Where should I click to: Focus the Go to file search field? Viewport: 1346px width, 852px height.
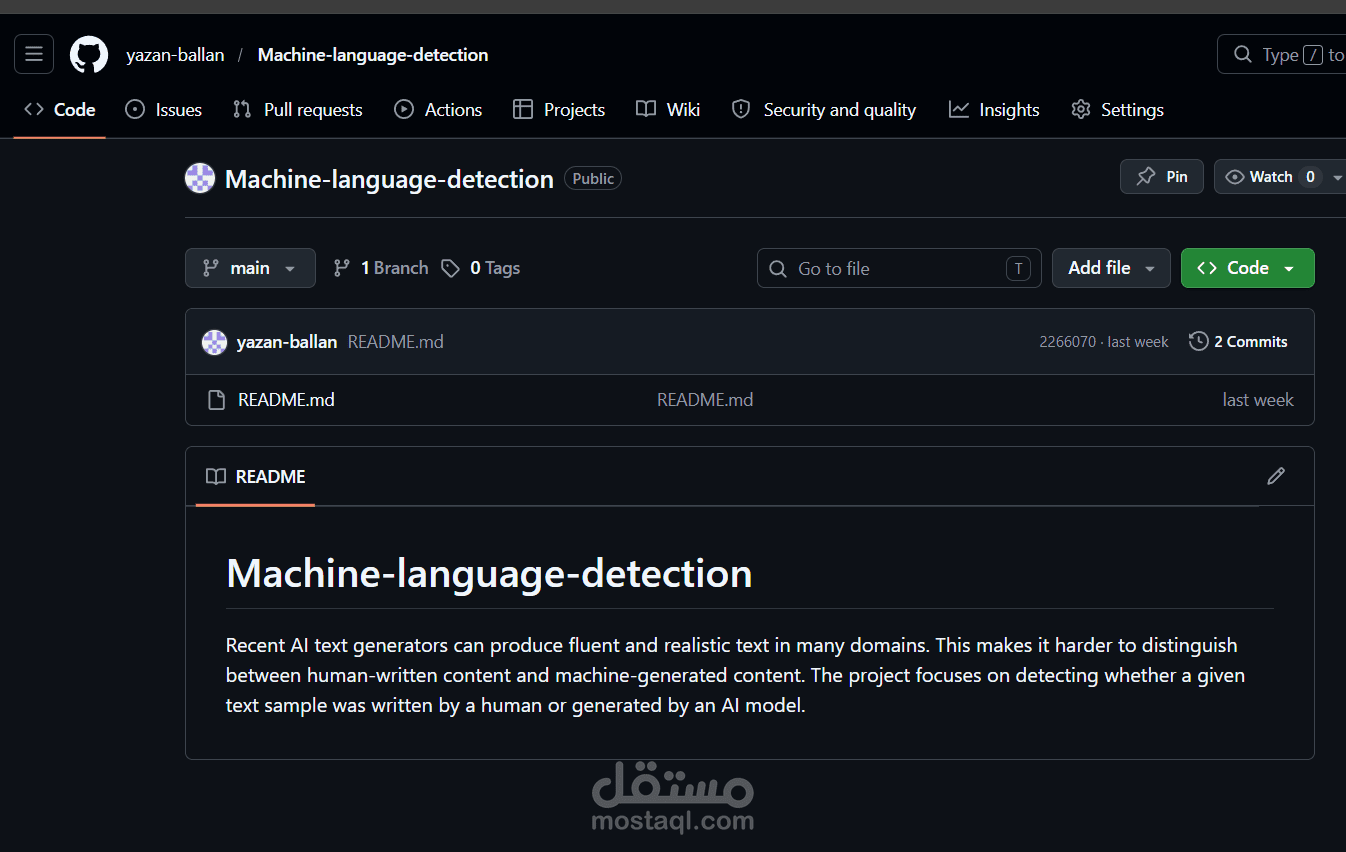tap(899, 268)
